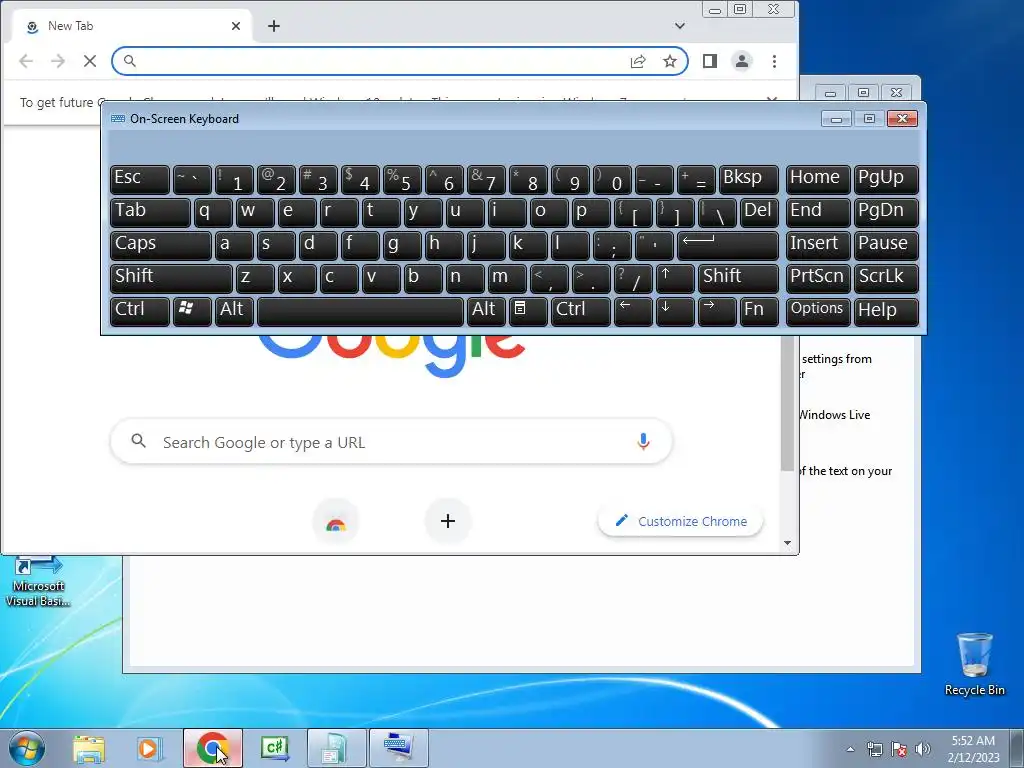Toggle the Caps key on the keyboard
The image size is (1024, 768).
(x=161, y=245)
